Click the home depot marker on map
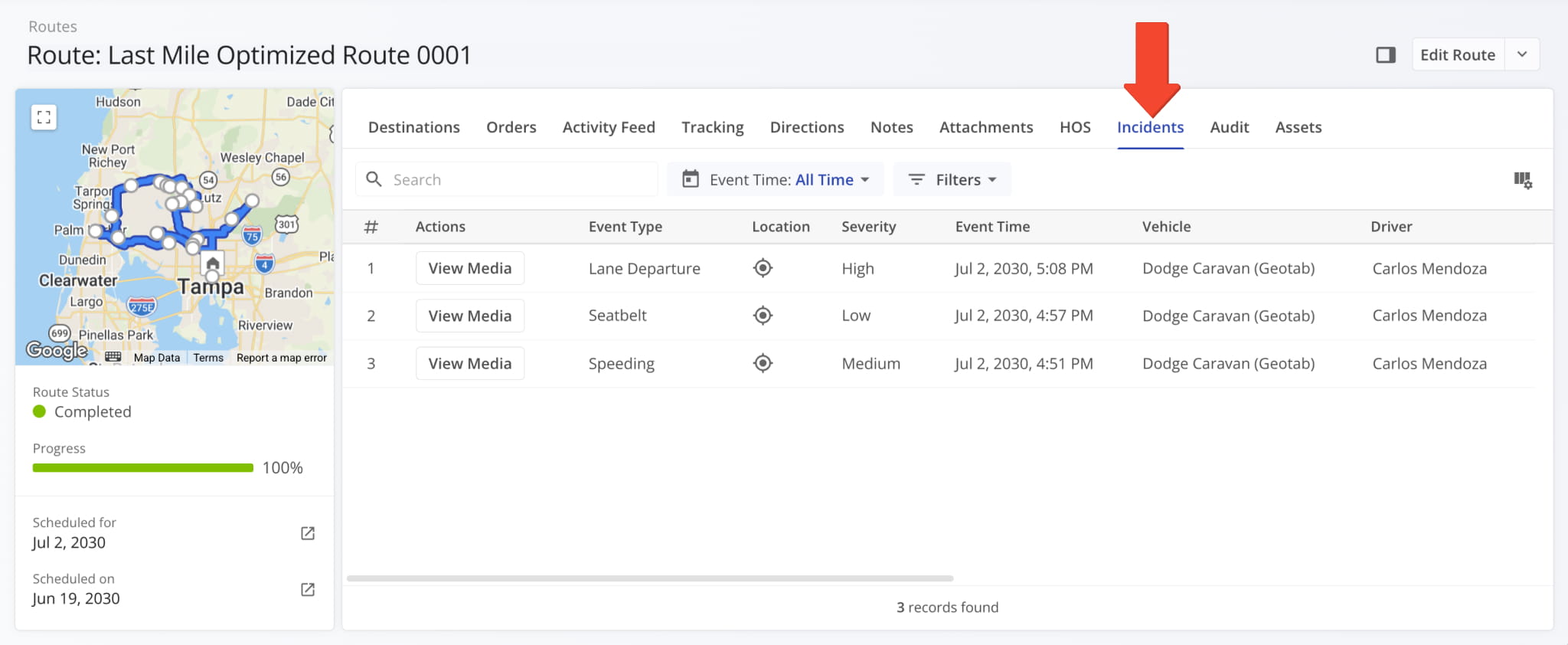The height and width of the screenshot is (645, 1568). [213, 264]
